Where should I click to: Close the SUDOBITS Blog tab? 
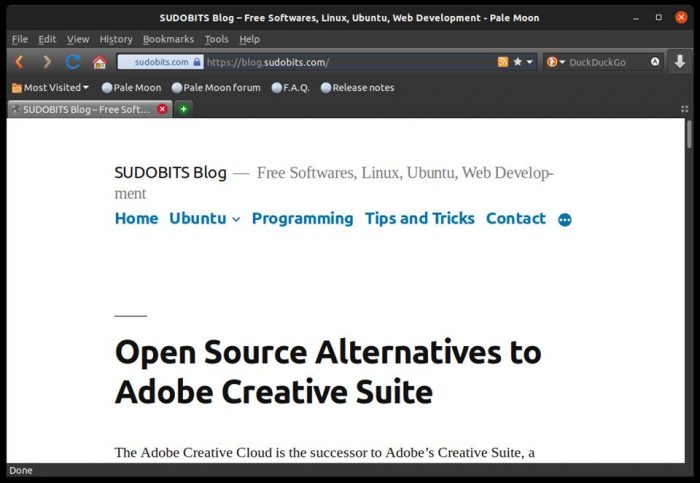tap(162, 109)
